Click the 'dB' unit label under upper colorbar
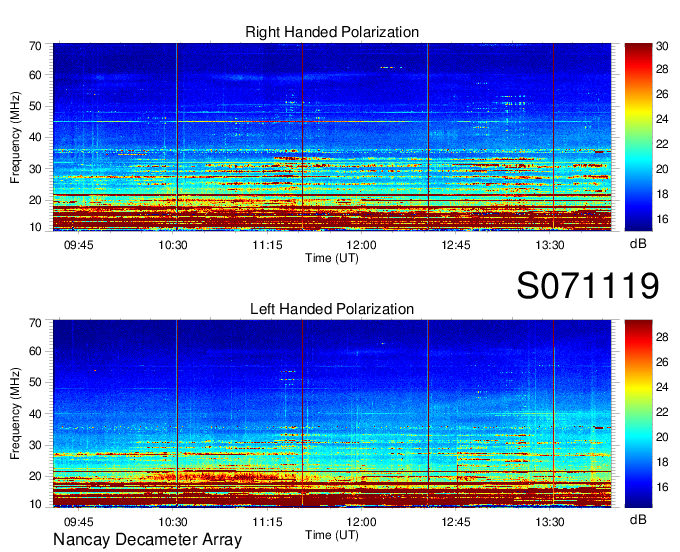 point(638,244)
